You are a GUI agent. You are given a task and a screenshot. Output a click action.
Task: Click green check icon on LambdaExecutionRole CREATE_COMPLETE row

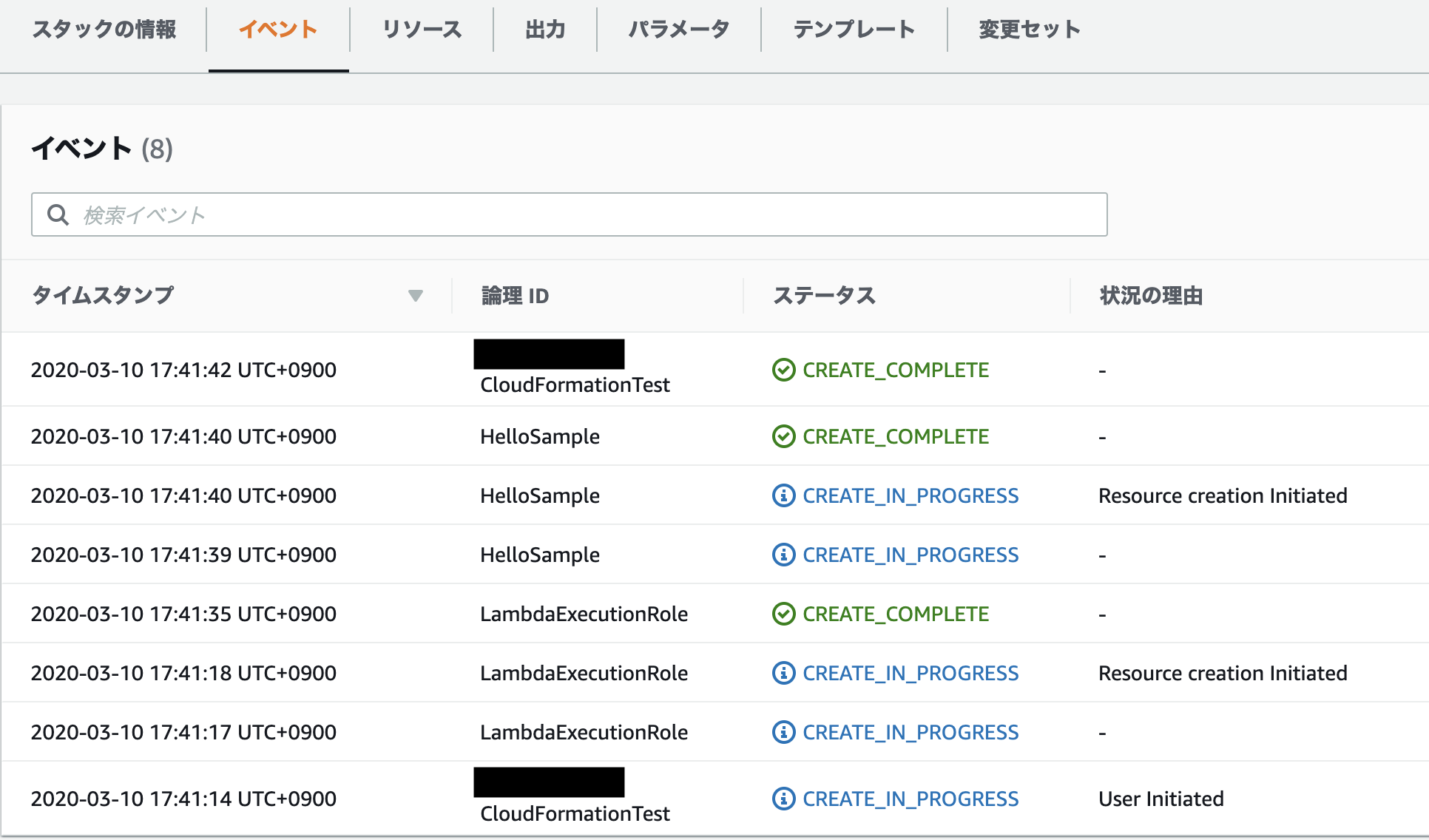click(x=783, y=614)
